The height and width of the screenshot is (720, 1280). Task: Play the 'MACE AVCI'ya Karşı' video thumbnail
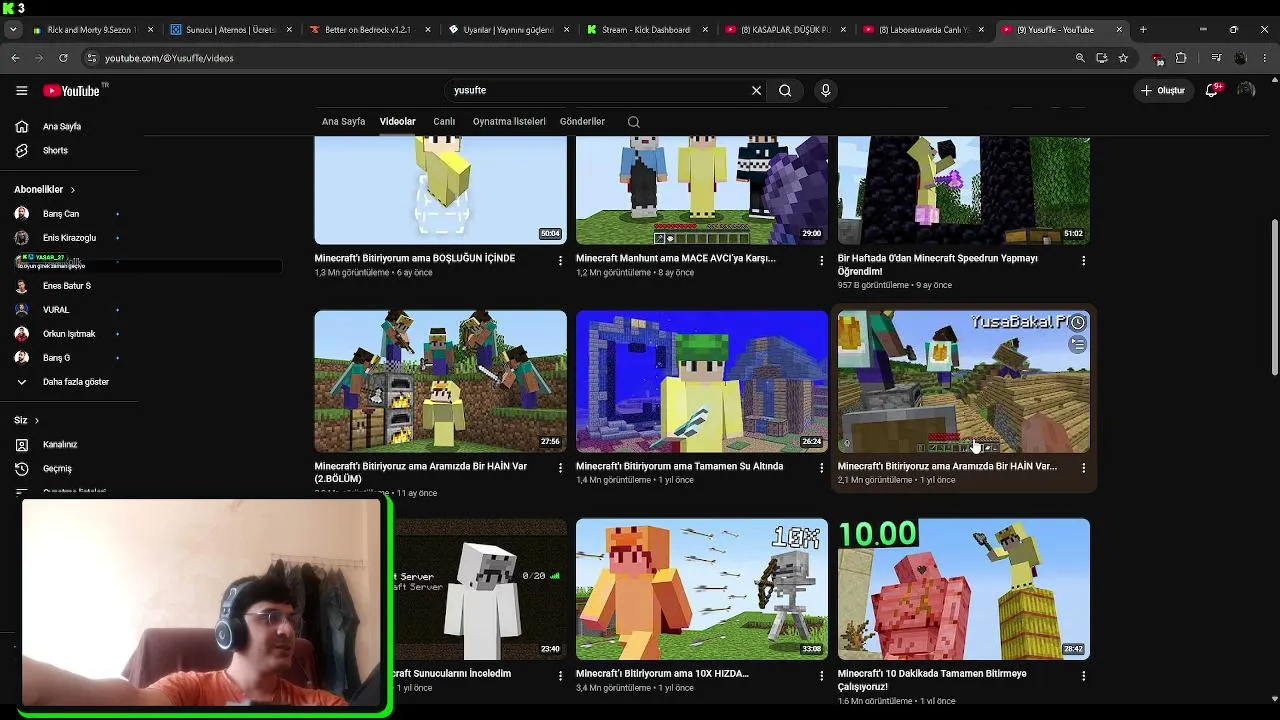pyautogui.click(x=702, y=190)
